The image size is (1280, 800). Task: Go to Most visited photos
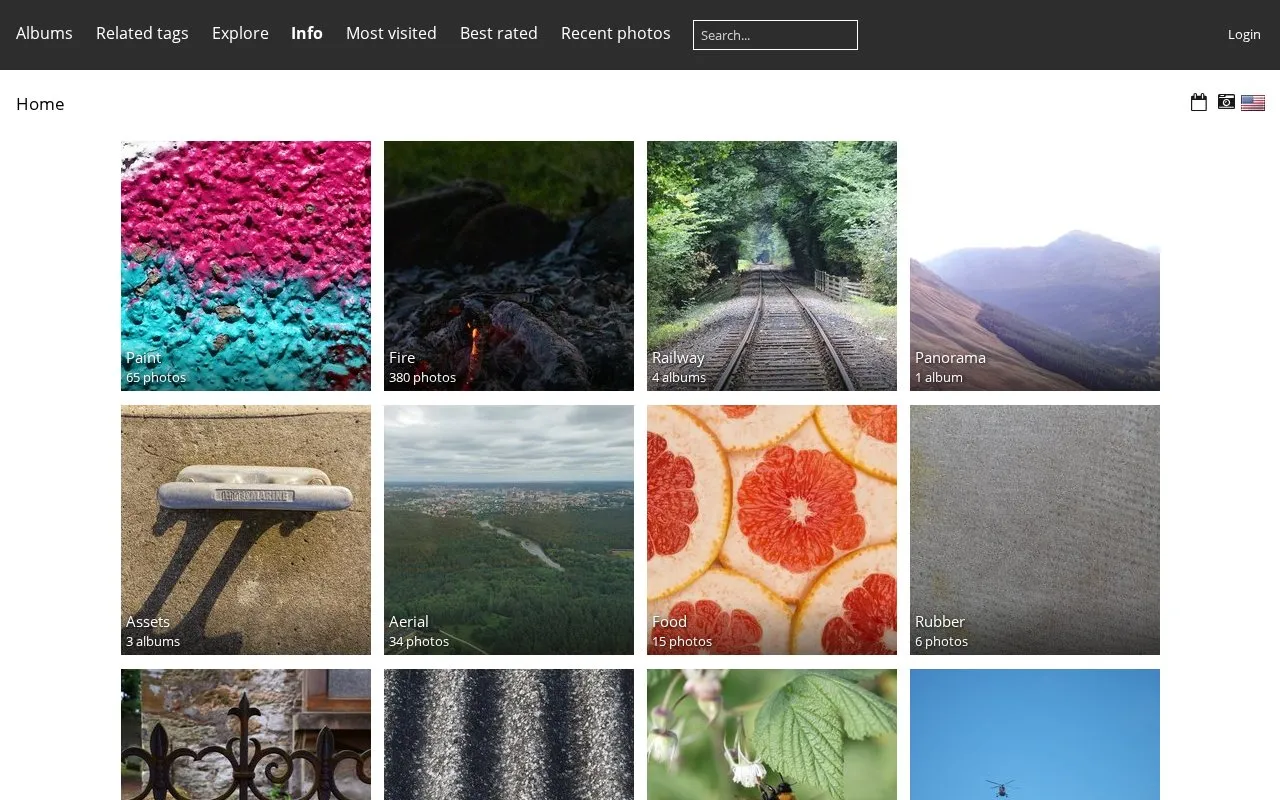click(391, 33)
